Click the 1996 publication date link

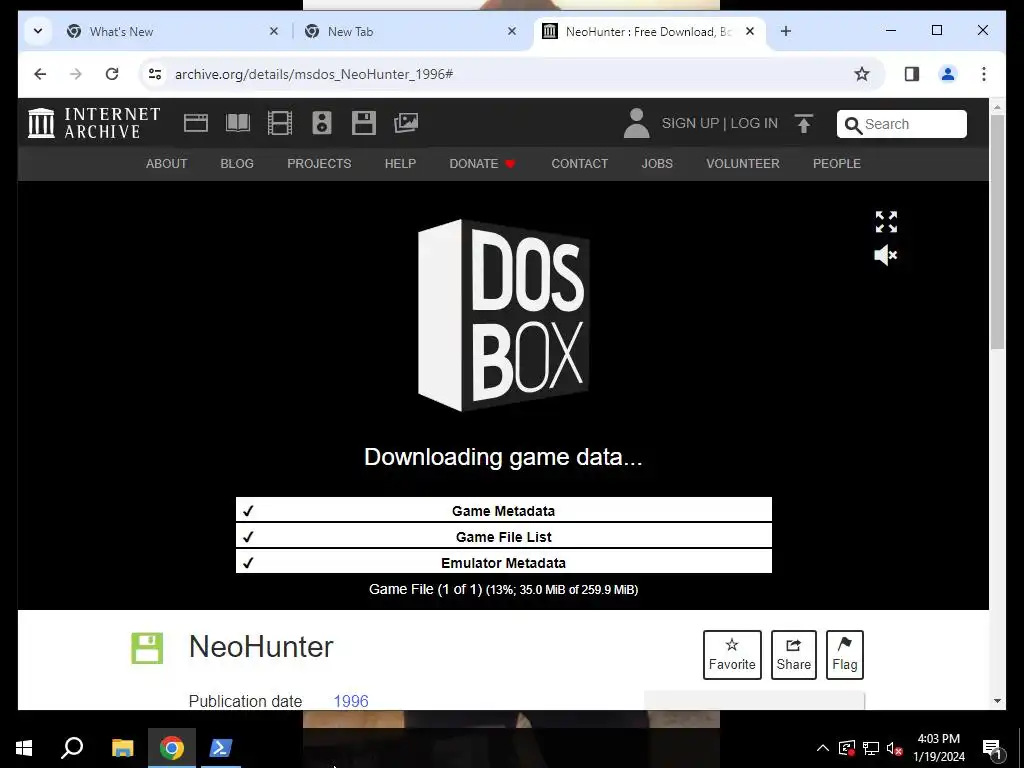tap(351, 701)
